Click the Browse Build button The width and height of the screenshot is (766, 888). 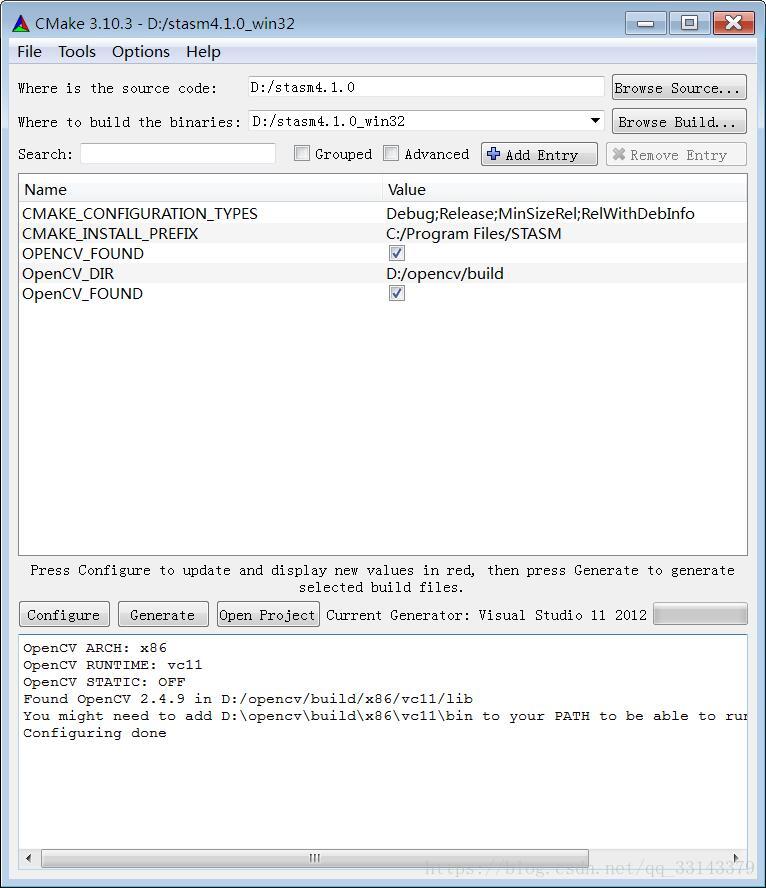click(x=679, y=122)
